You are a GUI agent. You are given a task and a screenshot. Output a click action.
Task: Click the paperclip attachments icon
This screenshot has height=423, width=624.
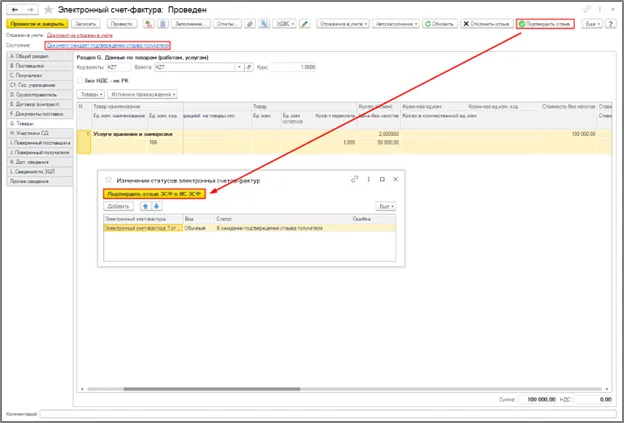point(250,24)
